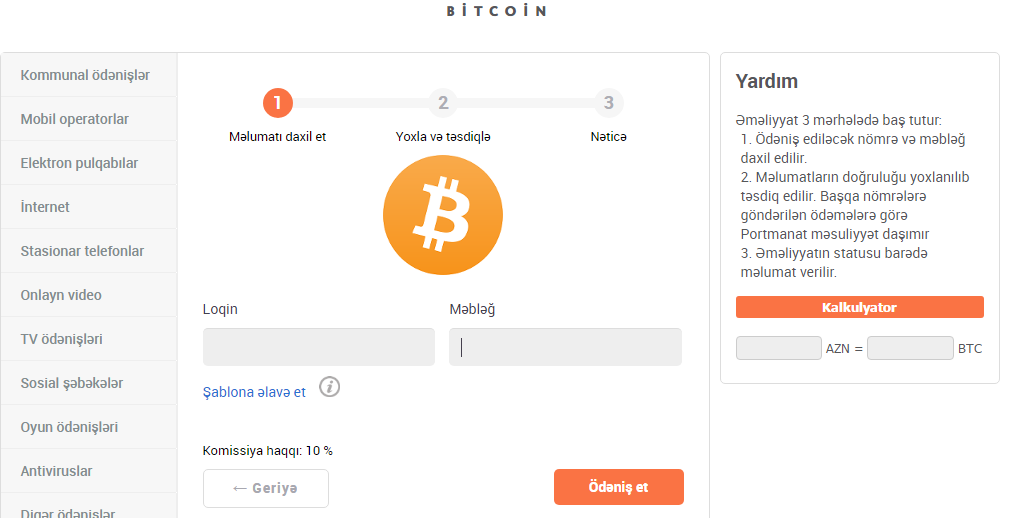Click the AZN calculator input field
1013x518 pixels.
778,348
